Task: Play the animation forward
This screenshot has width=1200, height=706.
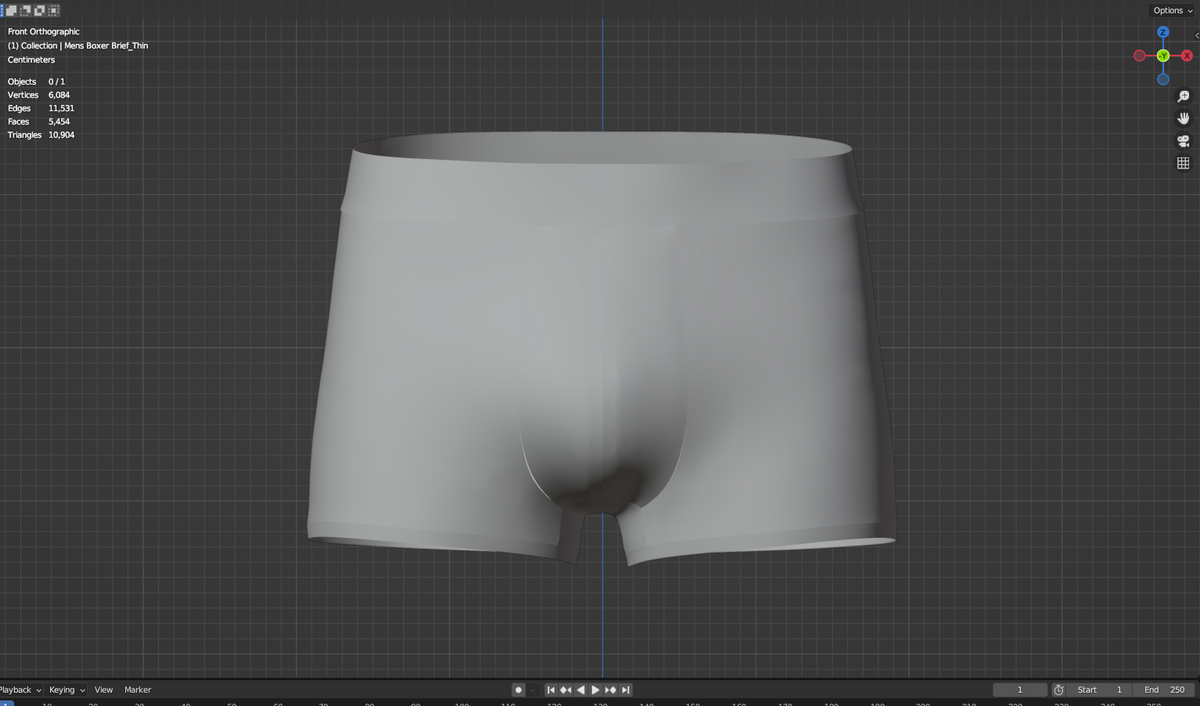Action: coord(596,690)
